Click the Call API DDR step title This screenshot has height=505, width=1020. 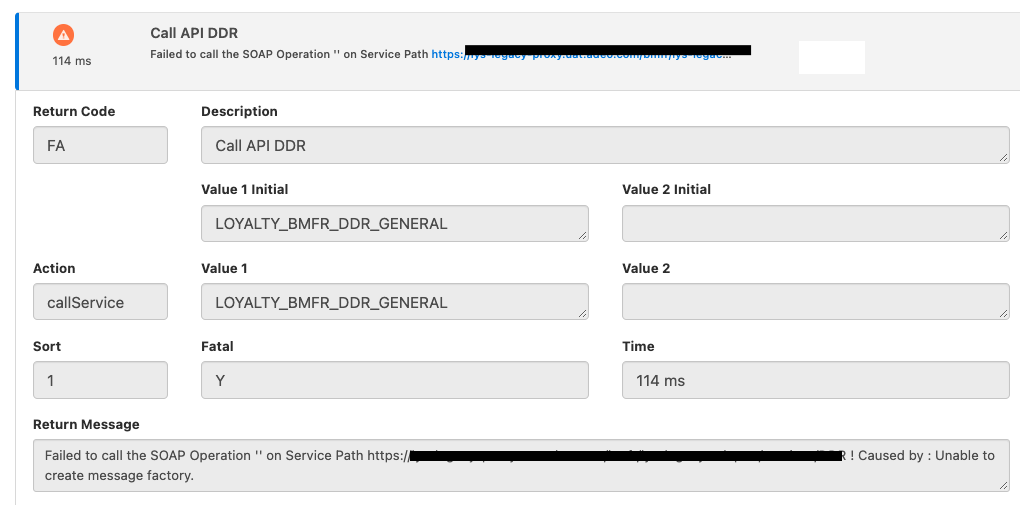pyautogui.click(x=194, y=33)
